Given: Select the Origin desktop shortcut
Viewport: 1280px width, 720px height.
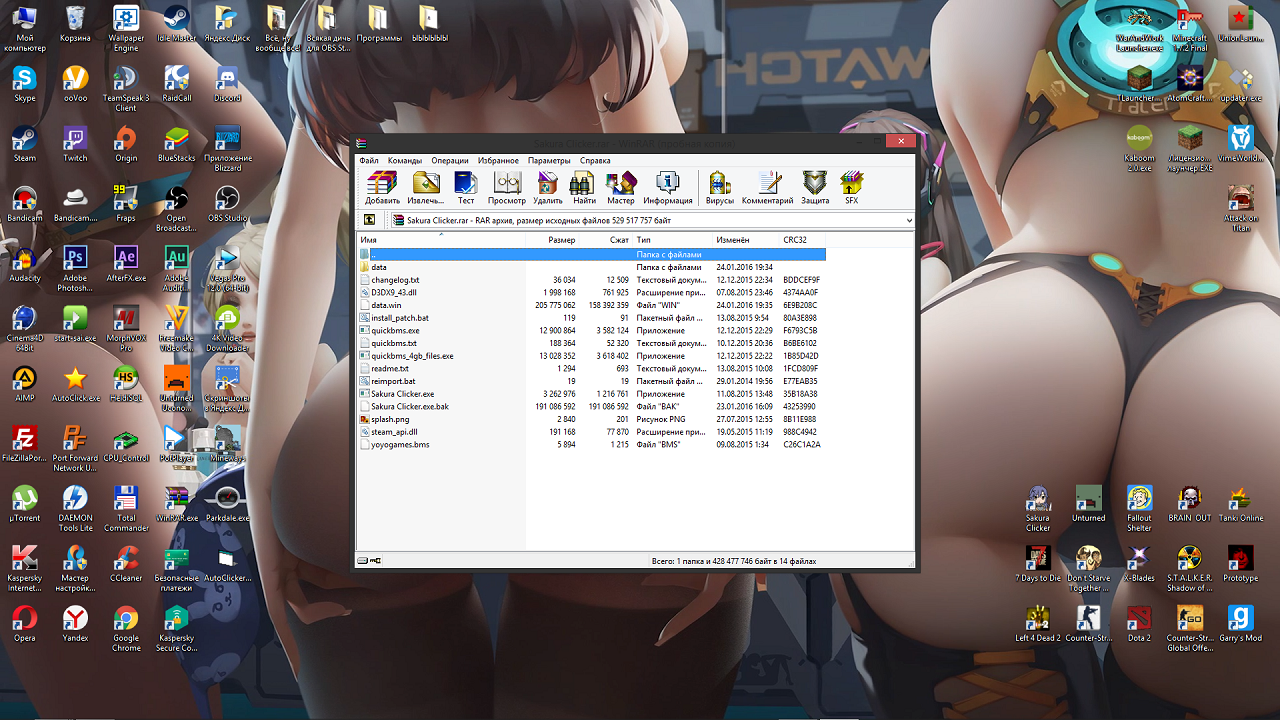Looking at the screenshot, I should tap(126, 143).
